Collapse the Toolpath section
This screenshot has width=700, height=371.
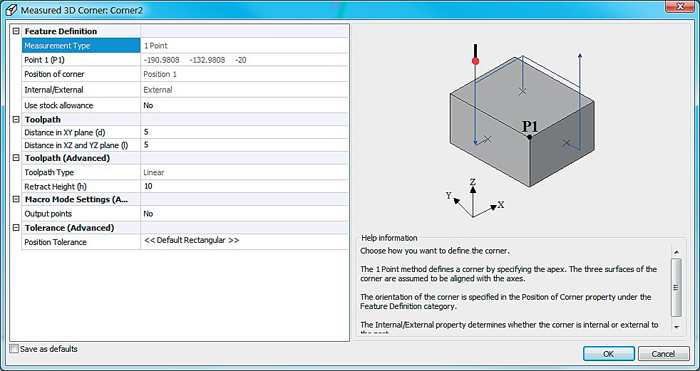[x=16, y=120]
